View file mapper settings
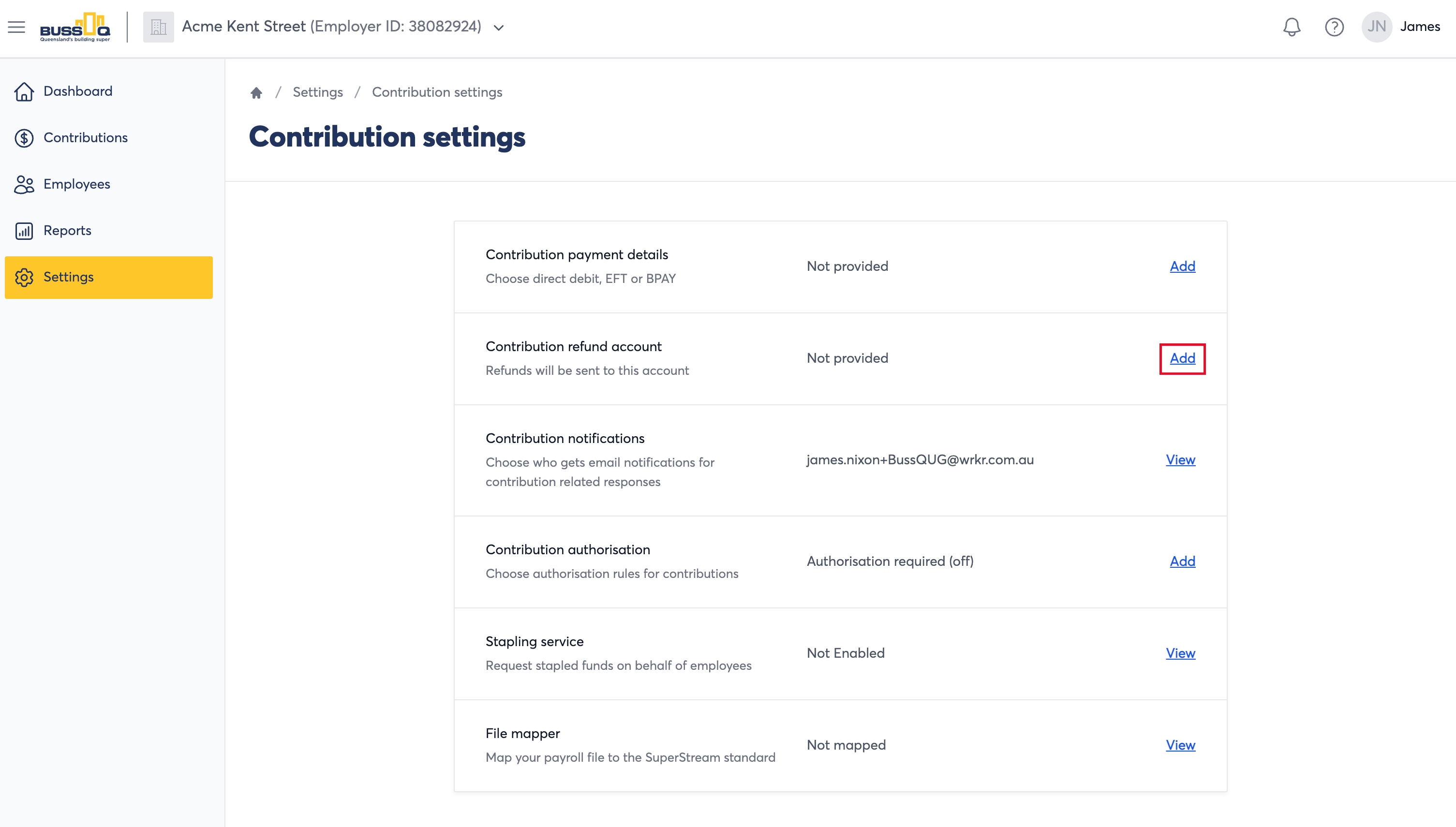The height and width of the screenshot is (827, 1456). (x=1180, y=746)
